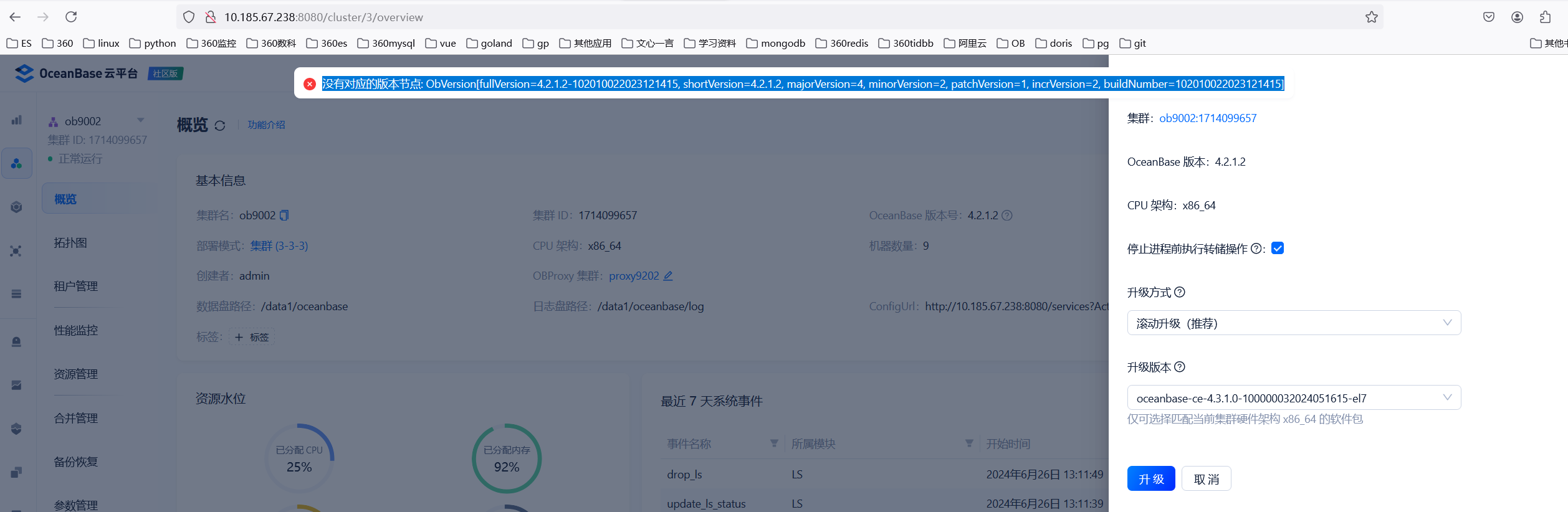Image resolution: width=1568 pixels, height=512 pixels.
Task: Click the 已分配内存 92% gauge
Action: pyautogui.click(x=507, y=458)
